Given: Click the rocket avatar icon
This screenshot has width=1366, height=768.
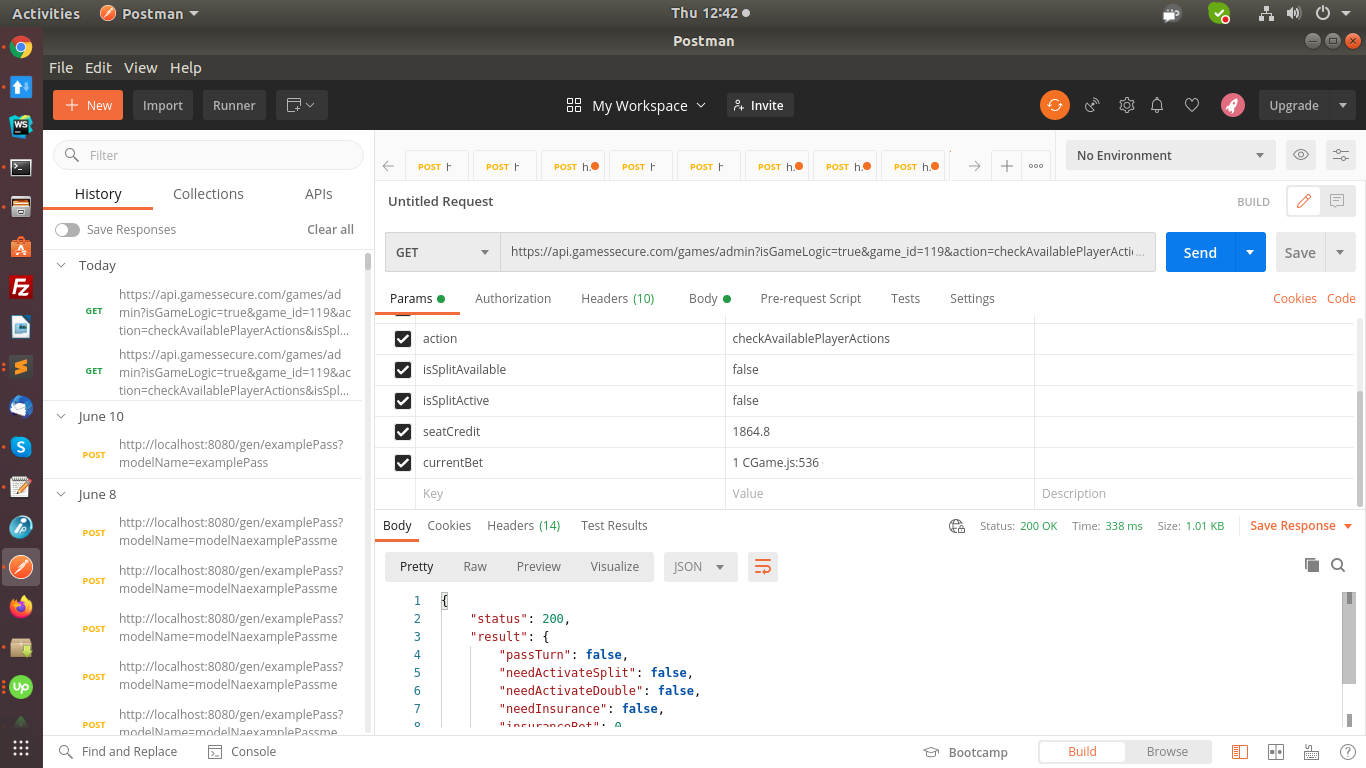Looking at the screenshot, I should click(1232, 105).
